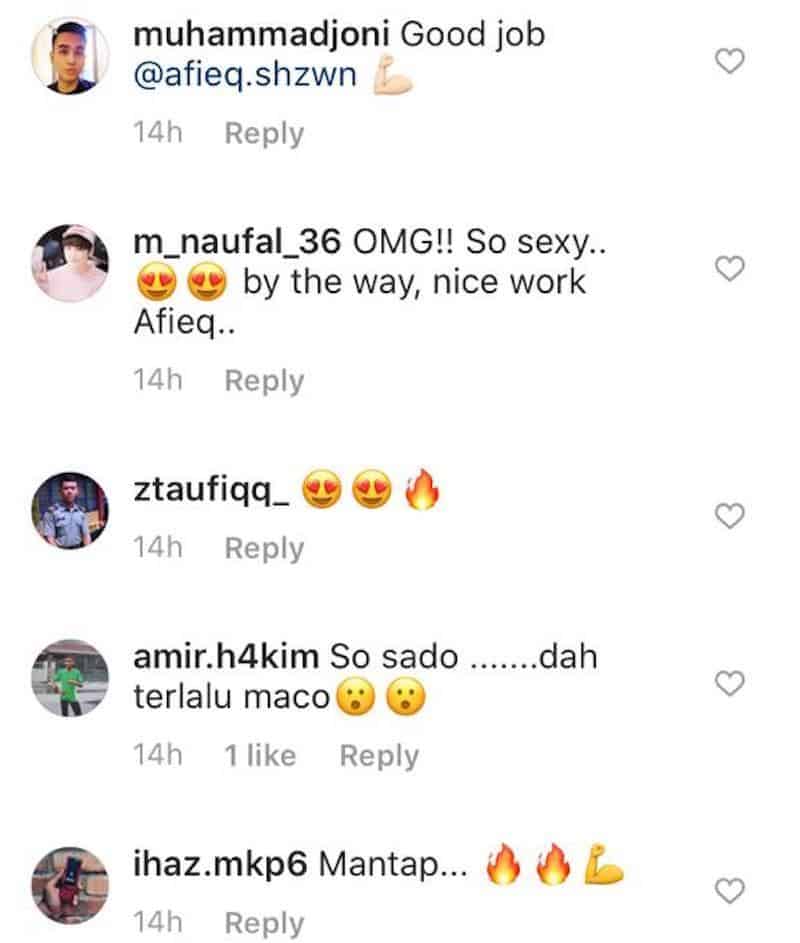Reply to ztaufiqq_'s comment

point(264,548)
